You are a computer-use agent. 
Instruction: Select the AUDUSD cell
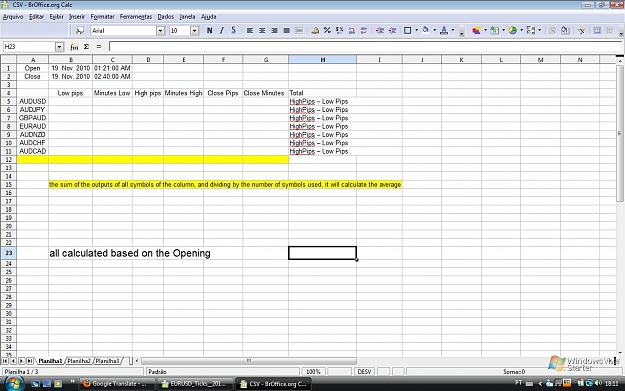click(x=33, y=101)
